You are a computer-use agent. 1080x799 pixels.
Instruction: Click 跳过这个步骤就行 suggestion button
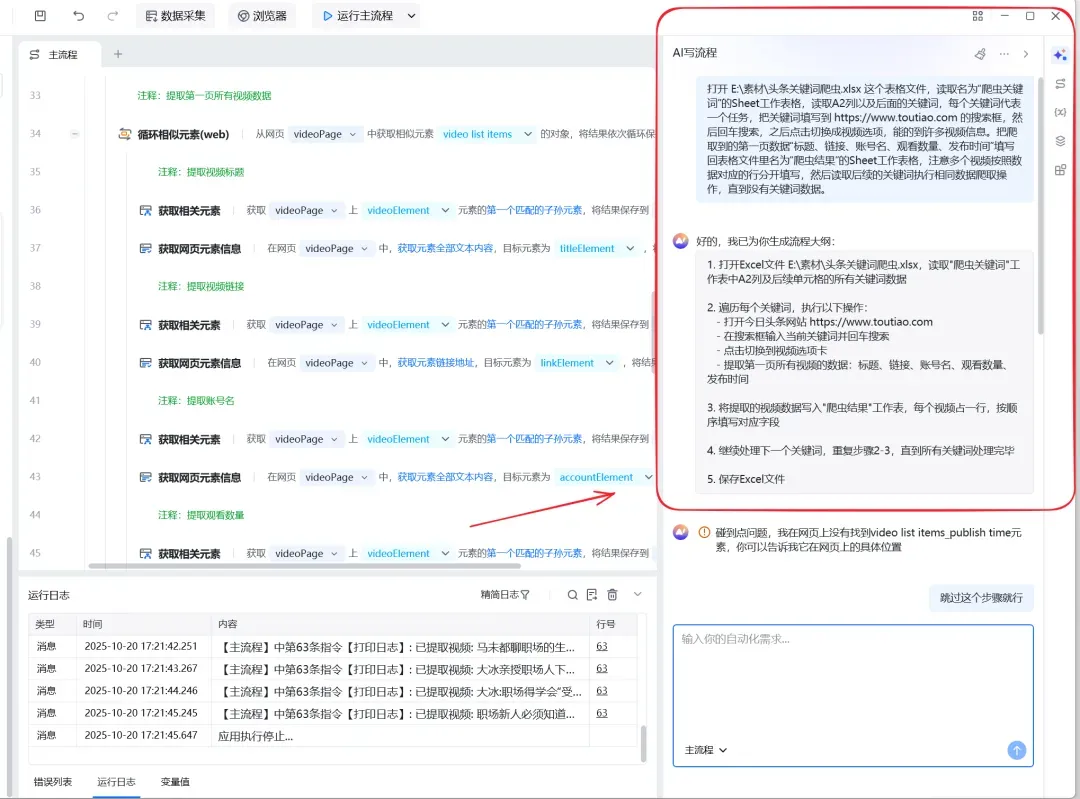tap(981, 597)
